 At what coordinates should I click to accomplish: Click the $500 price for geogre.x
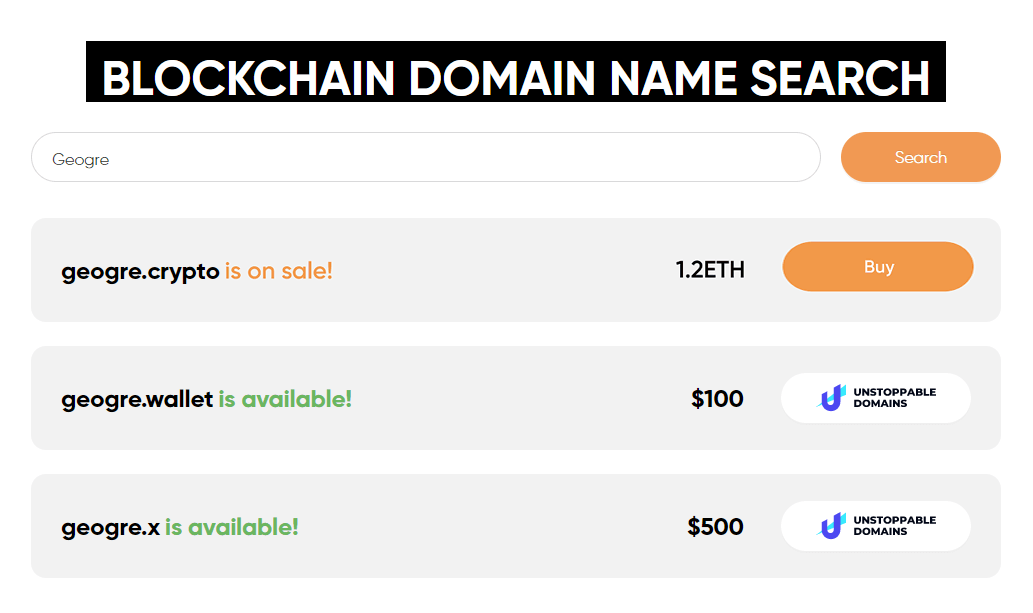pyautogui.click(x=715, y=526)
